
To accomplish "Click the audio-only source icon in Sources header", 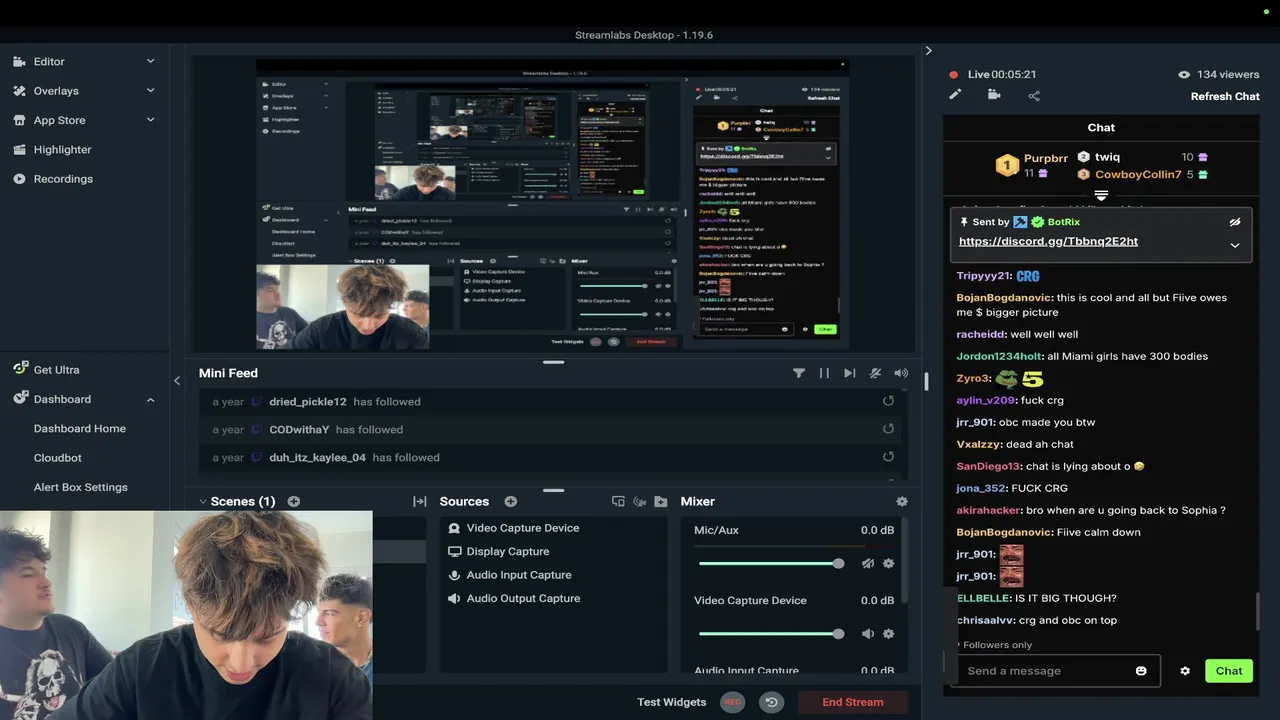I will tap(639, 501).
